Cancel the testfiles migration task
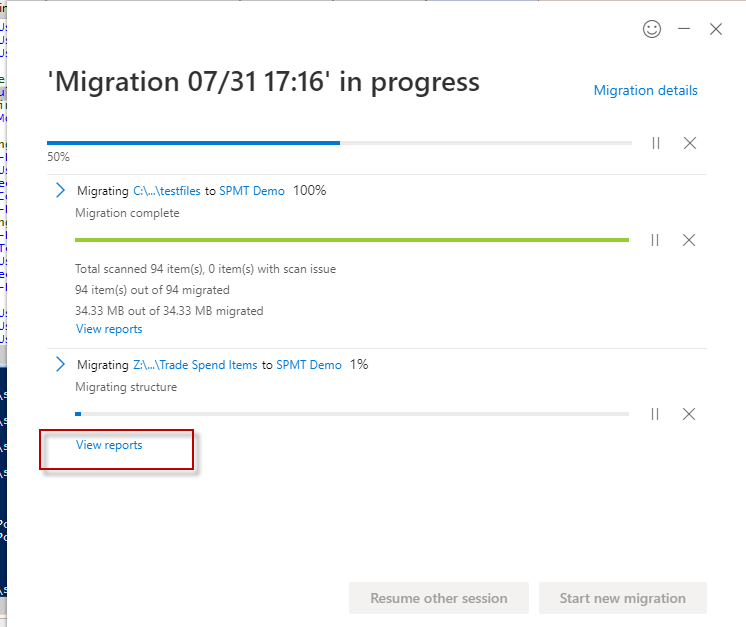The height and width of the screenshot is (627, 746). point(689,240)
